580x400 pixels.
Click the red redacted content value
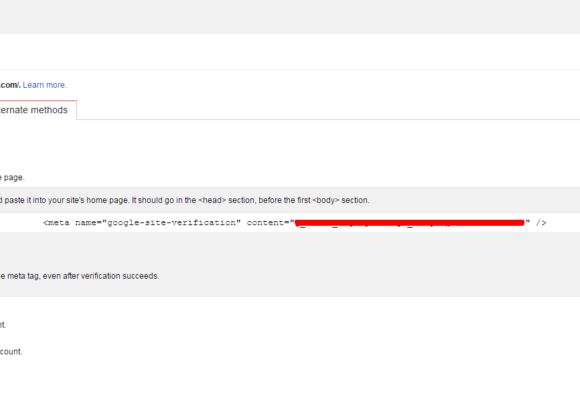[409, 223]
